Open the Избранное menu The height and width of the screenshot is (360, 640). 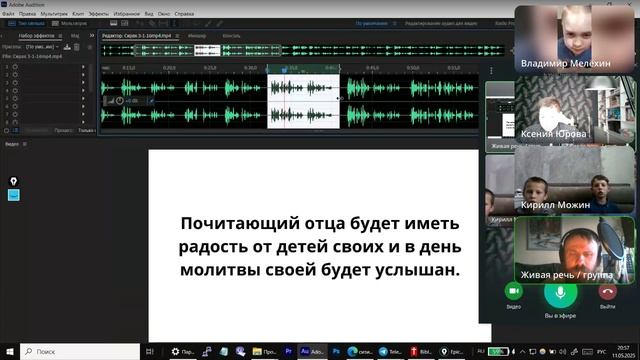(127, 14)
